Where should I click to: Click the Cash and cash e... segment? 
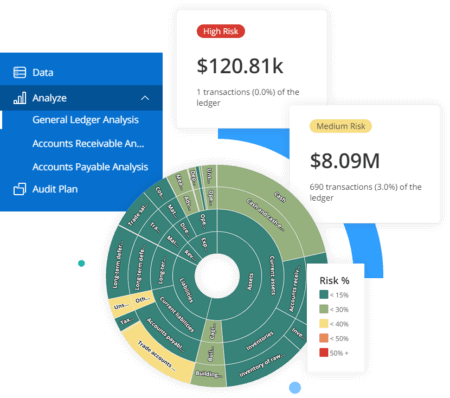[266, 214]
